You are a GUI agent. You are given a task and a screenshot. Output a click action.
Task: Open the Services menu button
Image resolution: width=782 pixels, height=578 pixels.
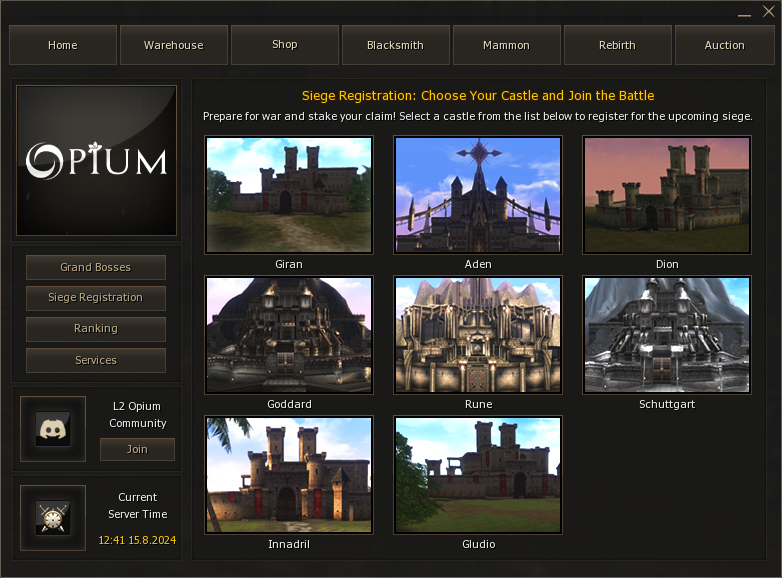point(96,360)
